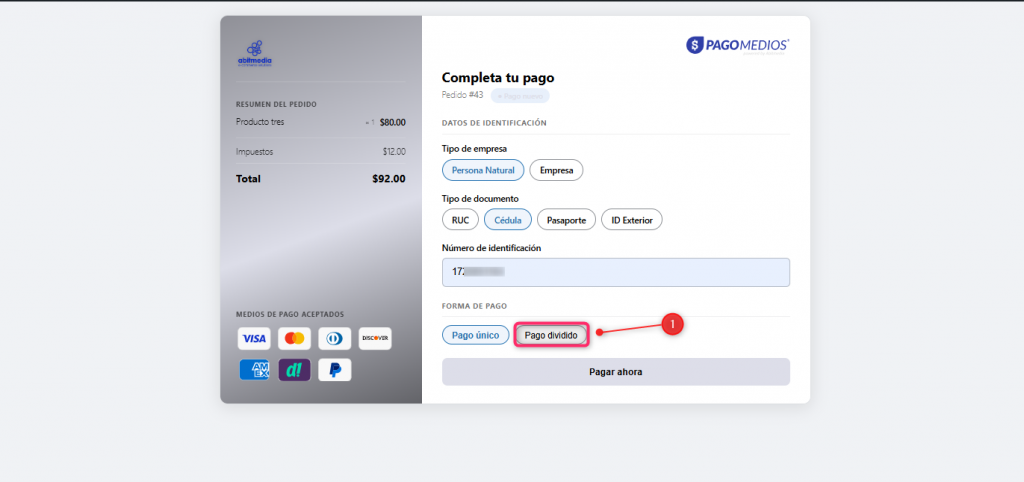Click the abitmedia merchant logo
This screenshot has height=482, width=1024.
click(x=255, y=53)
